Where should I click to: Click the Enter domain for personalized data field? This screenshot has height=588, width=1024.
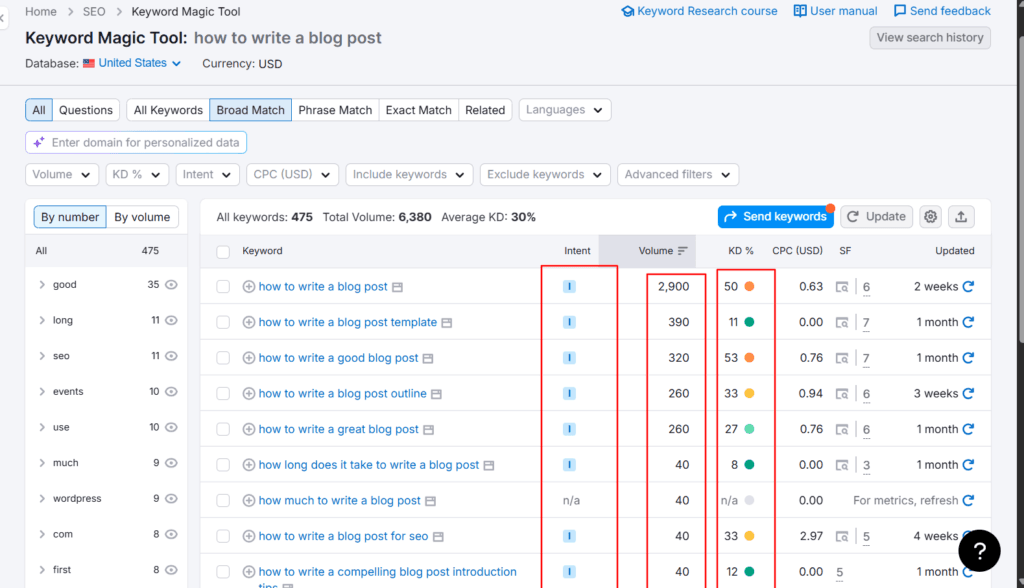136,142
